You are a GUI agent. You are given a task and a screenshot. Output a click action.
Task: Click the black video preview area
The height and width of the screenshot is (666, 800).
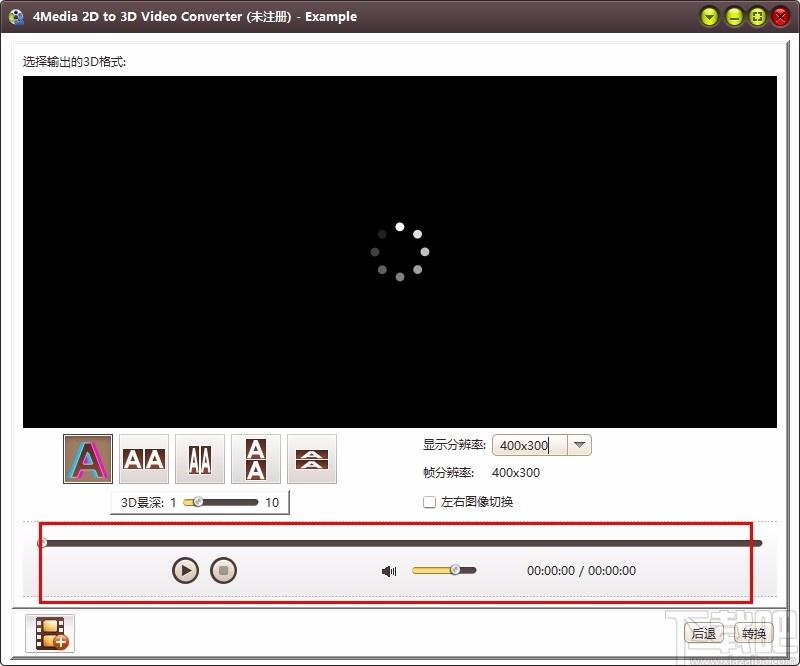tap(400, 252)
